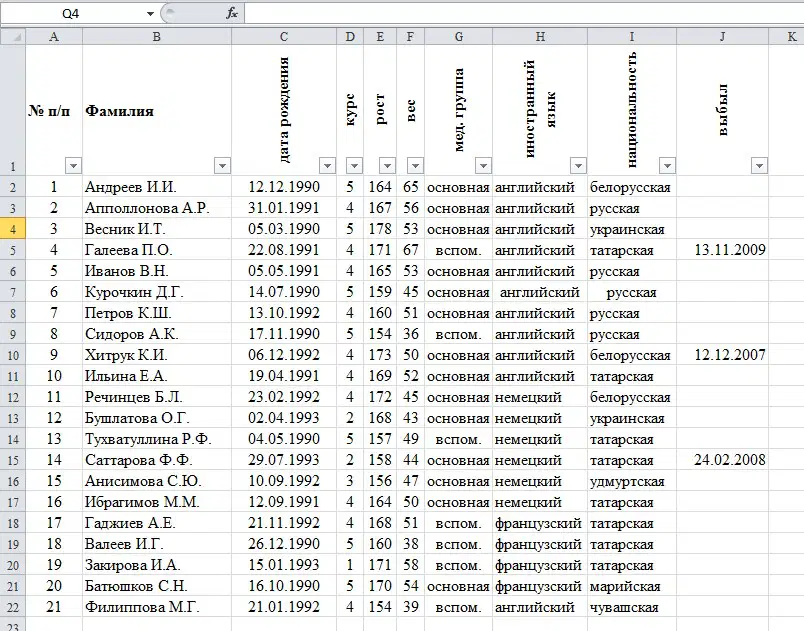Click nationality cell 'марийская'
This screenshot has width=804, height=631.
coord(632,586)
